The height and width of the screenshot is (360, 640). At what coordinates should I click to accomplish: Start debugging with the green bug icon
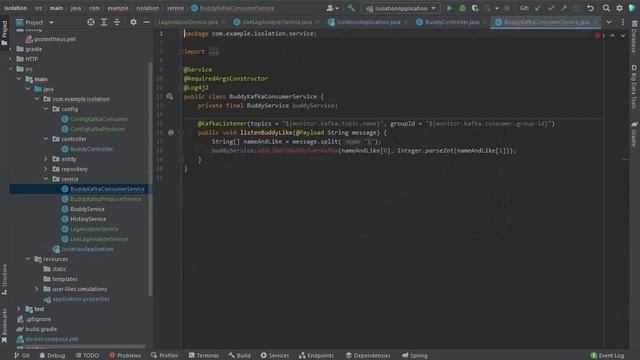(x=462, y=8)
